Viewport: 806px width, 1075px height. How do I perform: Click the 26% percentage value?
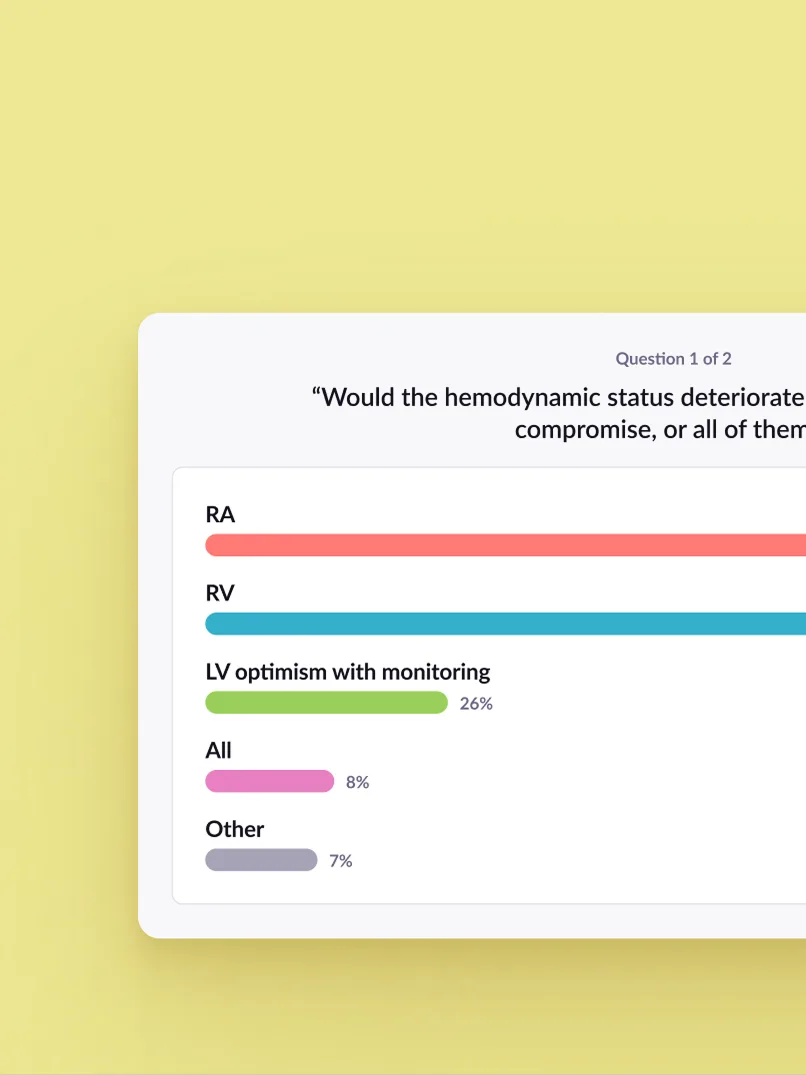click(476, 704)
